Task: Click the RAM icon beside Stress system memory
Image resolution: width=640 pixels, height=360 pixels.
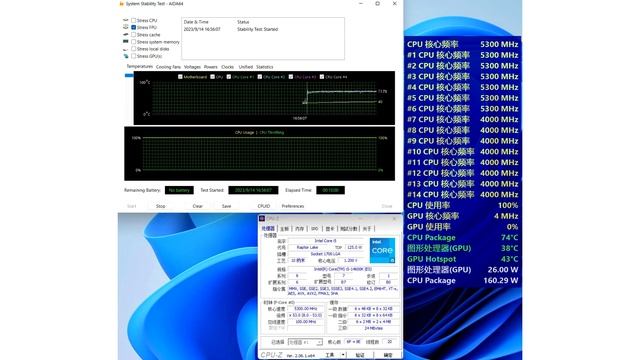Action: (x=126, y=42)
